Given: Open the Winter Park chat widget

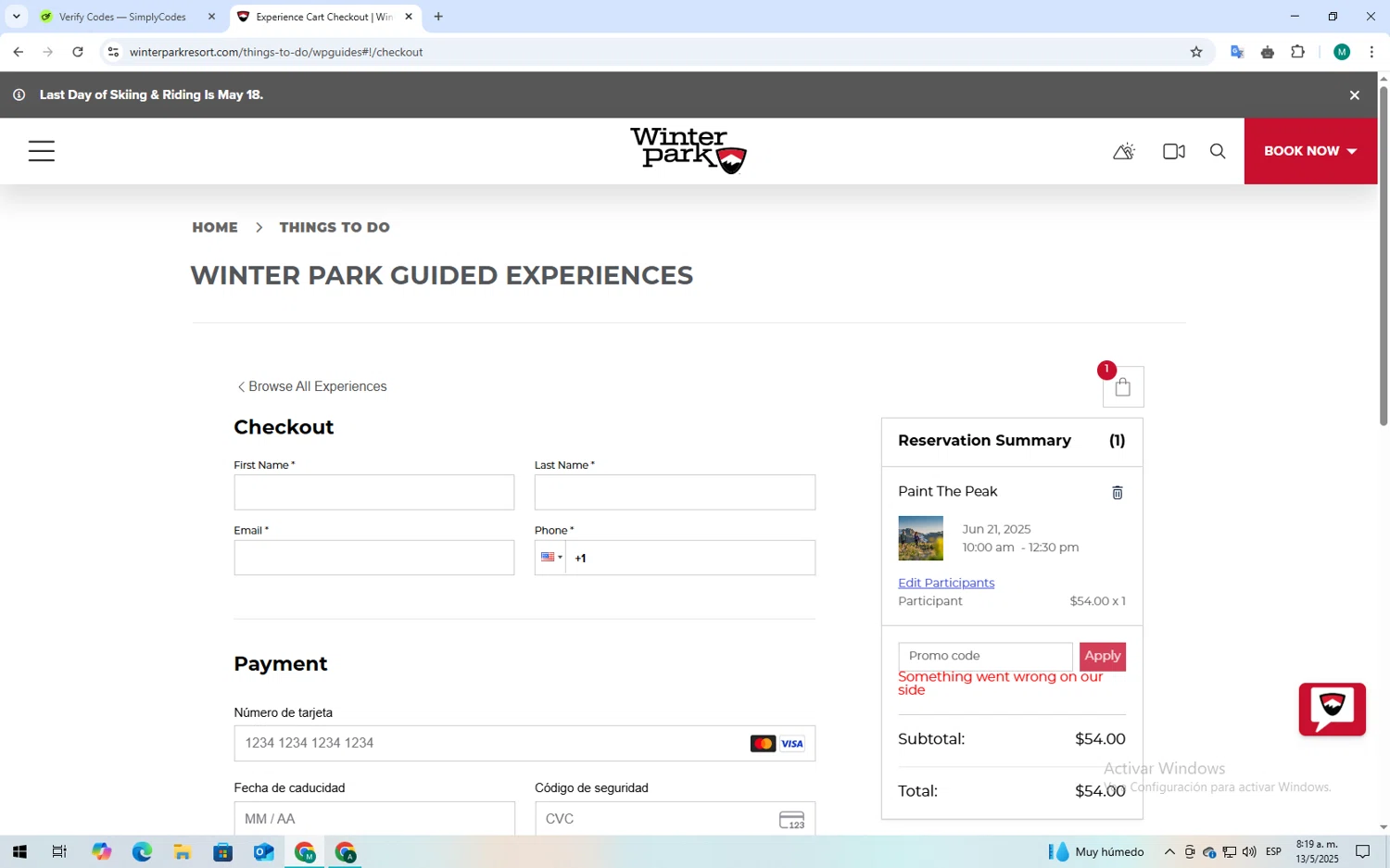Looking at the screenshot, I should pyautogui.click(x=1333, y=710).
